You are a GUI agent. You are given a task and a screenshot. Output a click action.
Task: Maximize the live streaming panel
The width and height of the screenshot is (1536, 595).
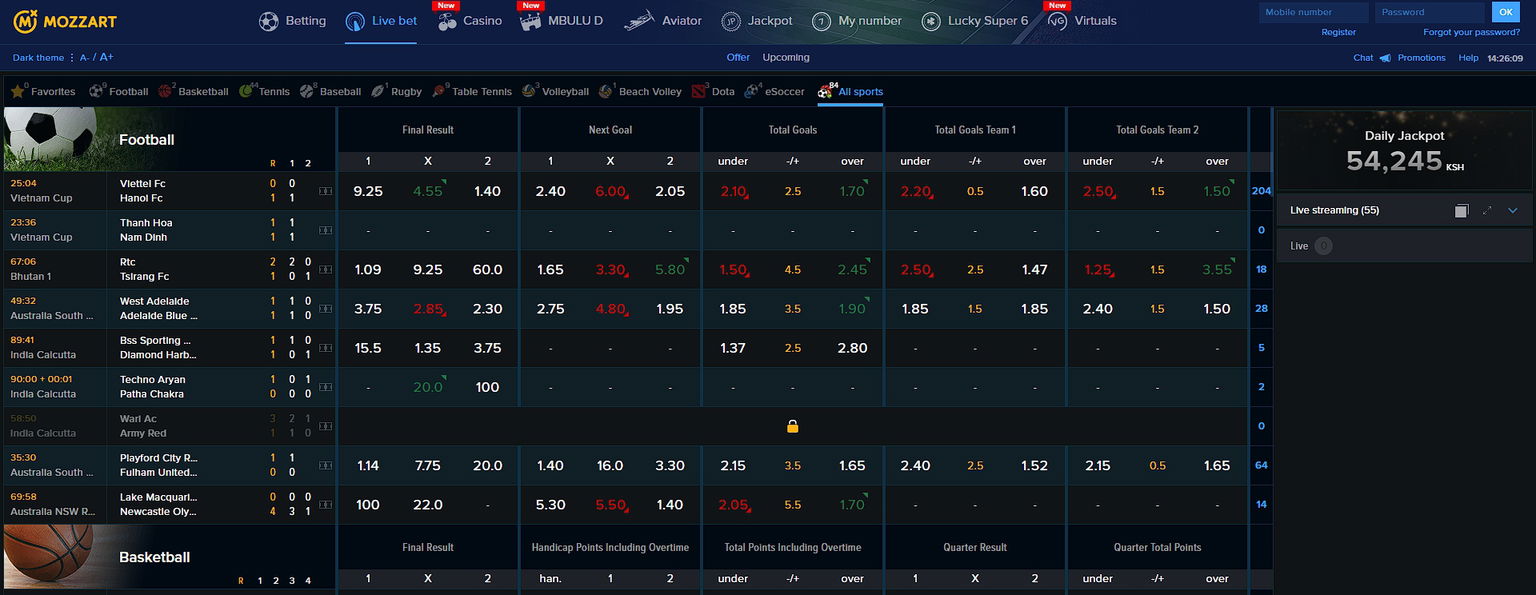tap(1487, 211)
